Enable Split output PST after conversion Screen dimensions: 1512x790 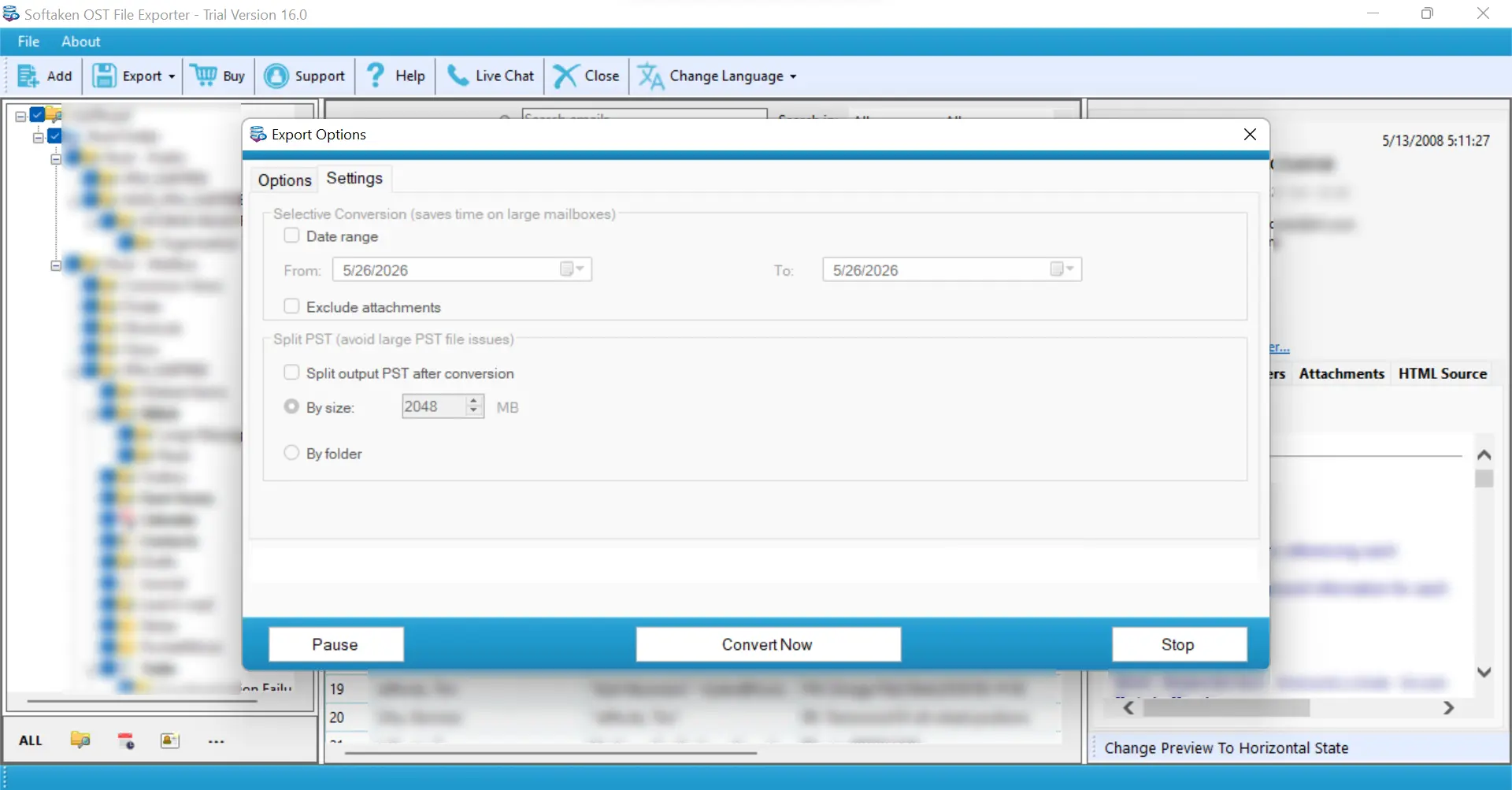pos(291,373)
